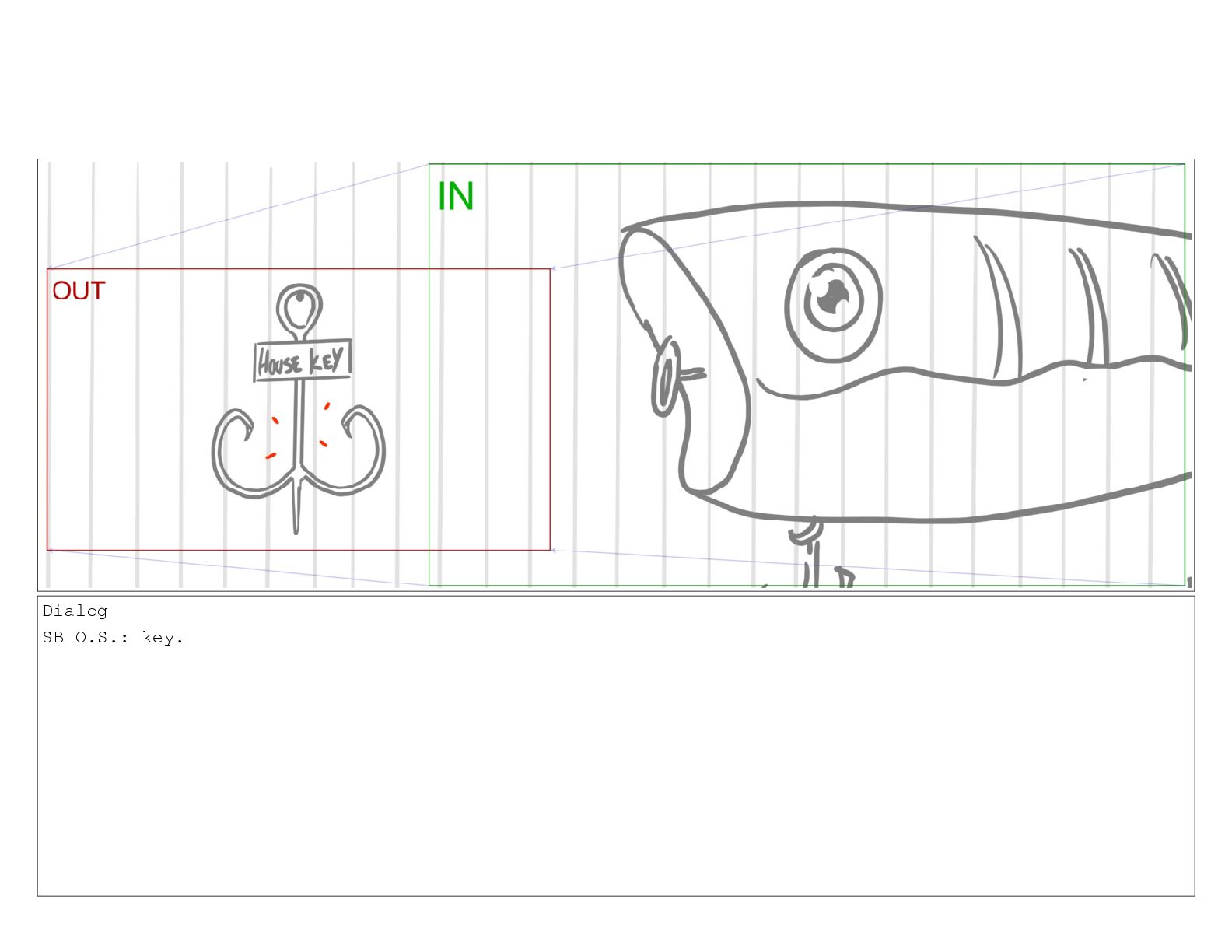This screenshot has width=1232, height=952.
Task: Click the second gill stripe on the lure
Action: [x=1090, y=306]
